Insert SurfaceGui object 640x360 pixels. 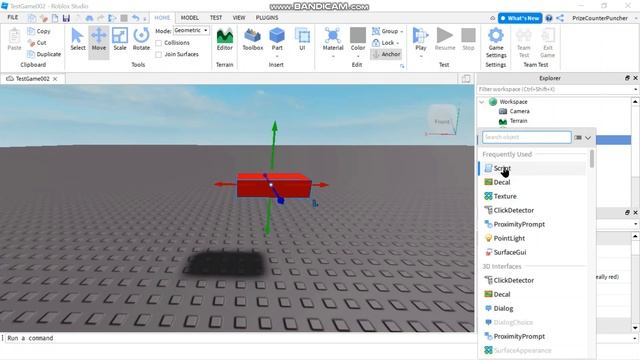[x=533, y=252]
